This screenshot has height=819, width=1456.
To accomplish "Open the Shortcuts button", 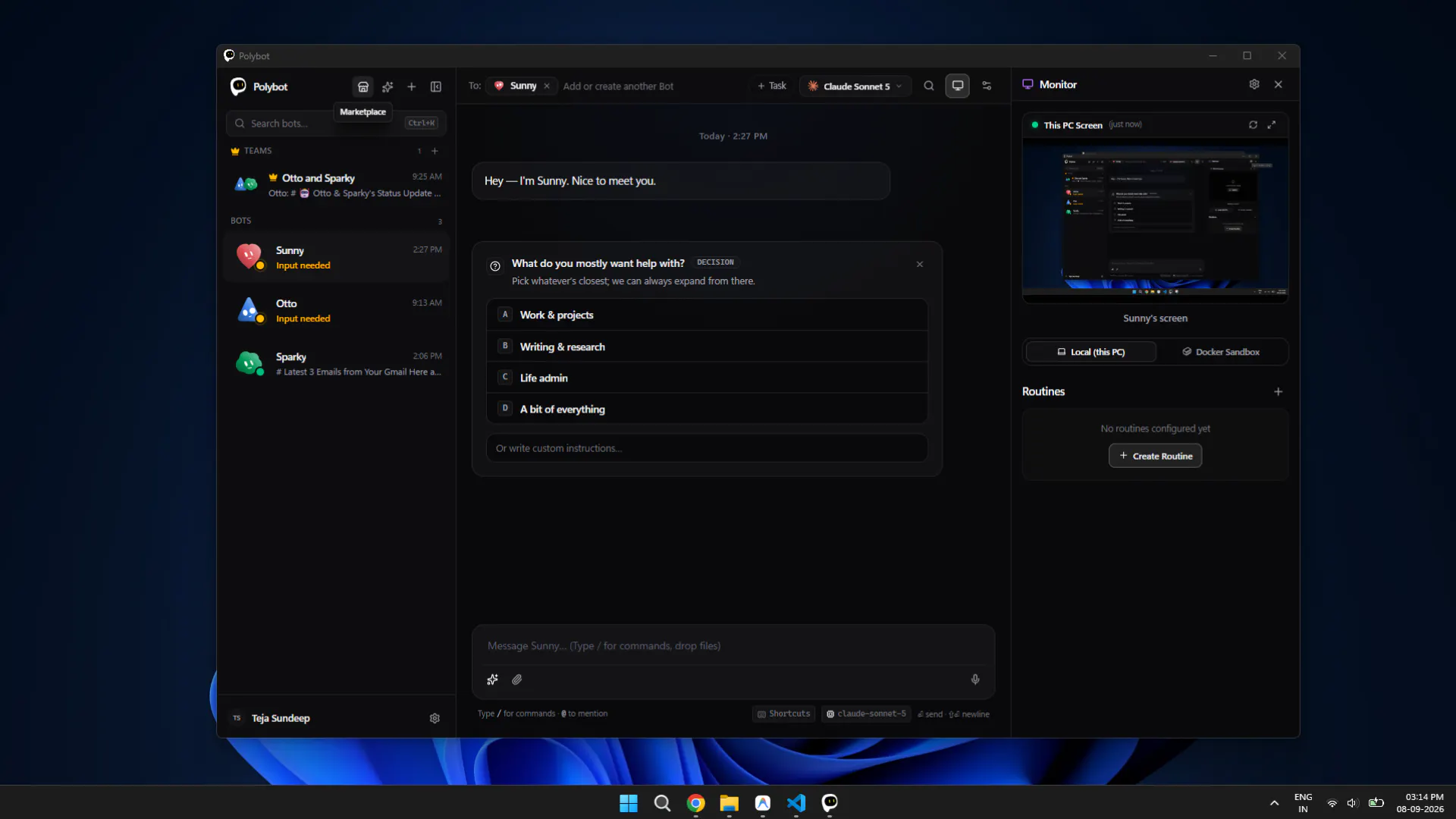I will click(783, 714).
